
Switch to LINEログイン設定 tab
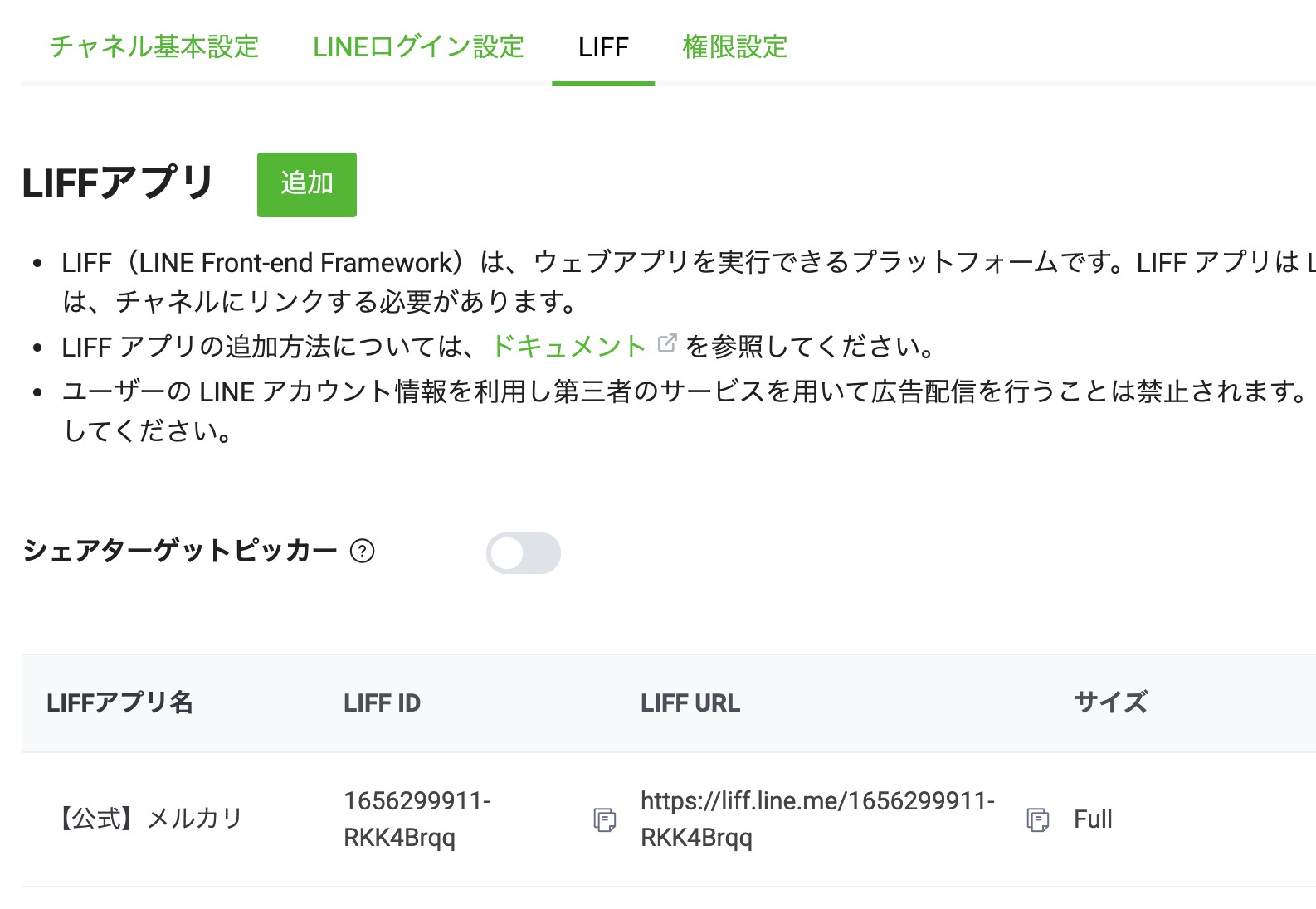pyautogui.click(x=419, y=46)
